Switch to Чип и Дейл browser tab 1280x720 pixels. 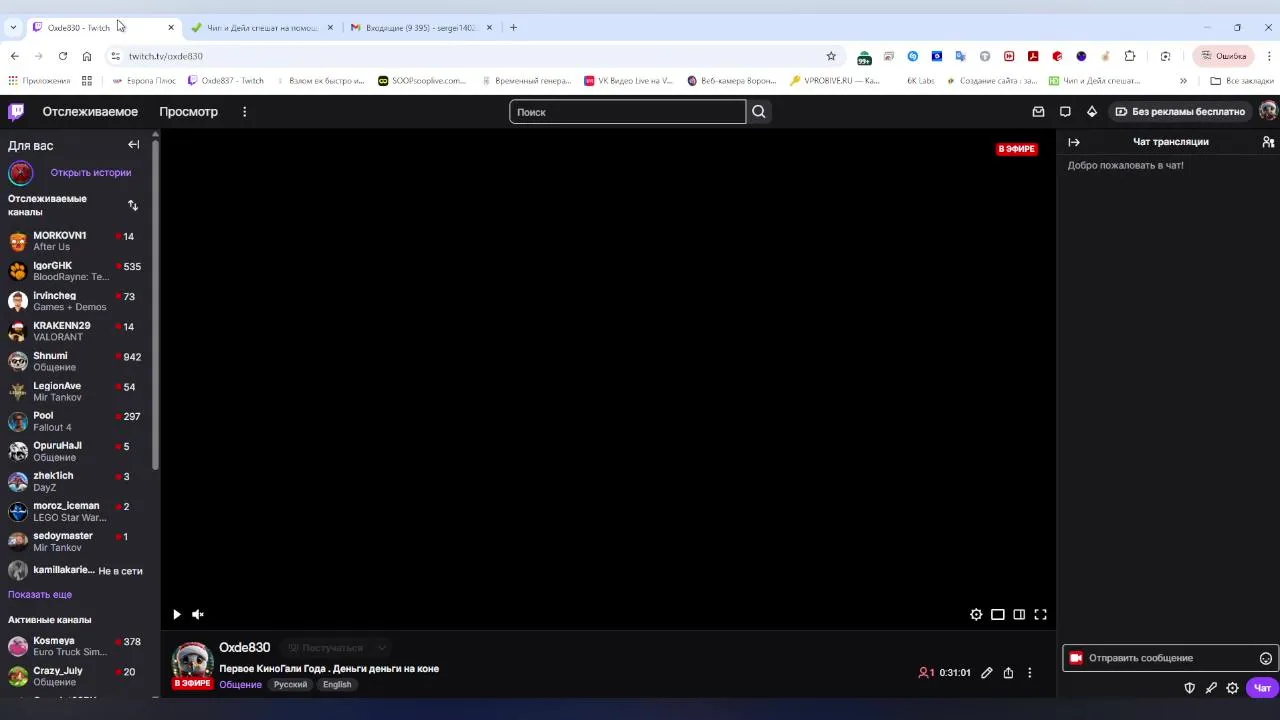coord(262,27)
